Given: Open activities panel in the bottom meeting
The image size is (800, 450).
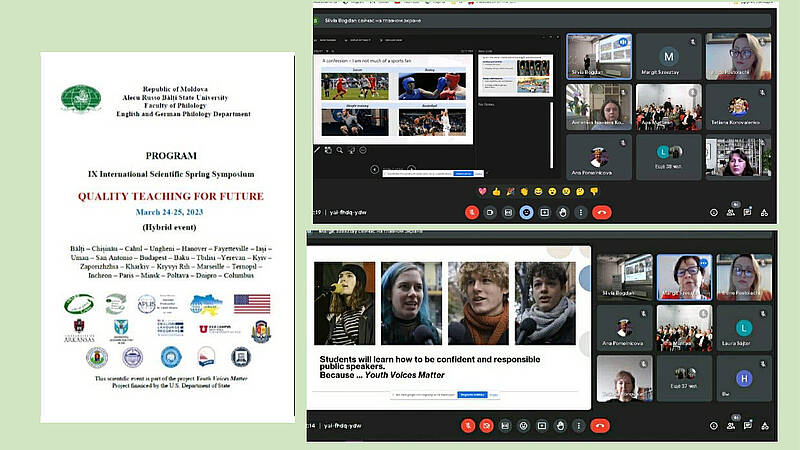Looking at the screenshot, I should coord(764,425).
